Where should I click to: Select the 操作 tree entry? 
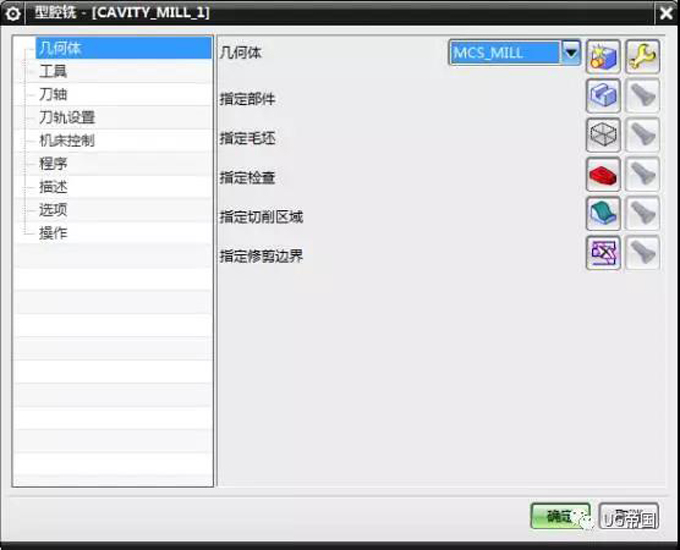pyautogui.click(x=53, y=232)
